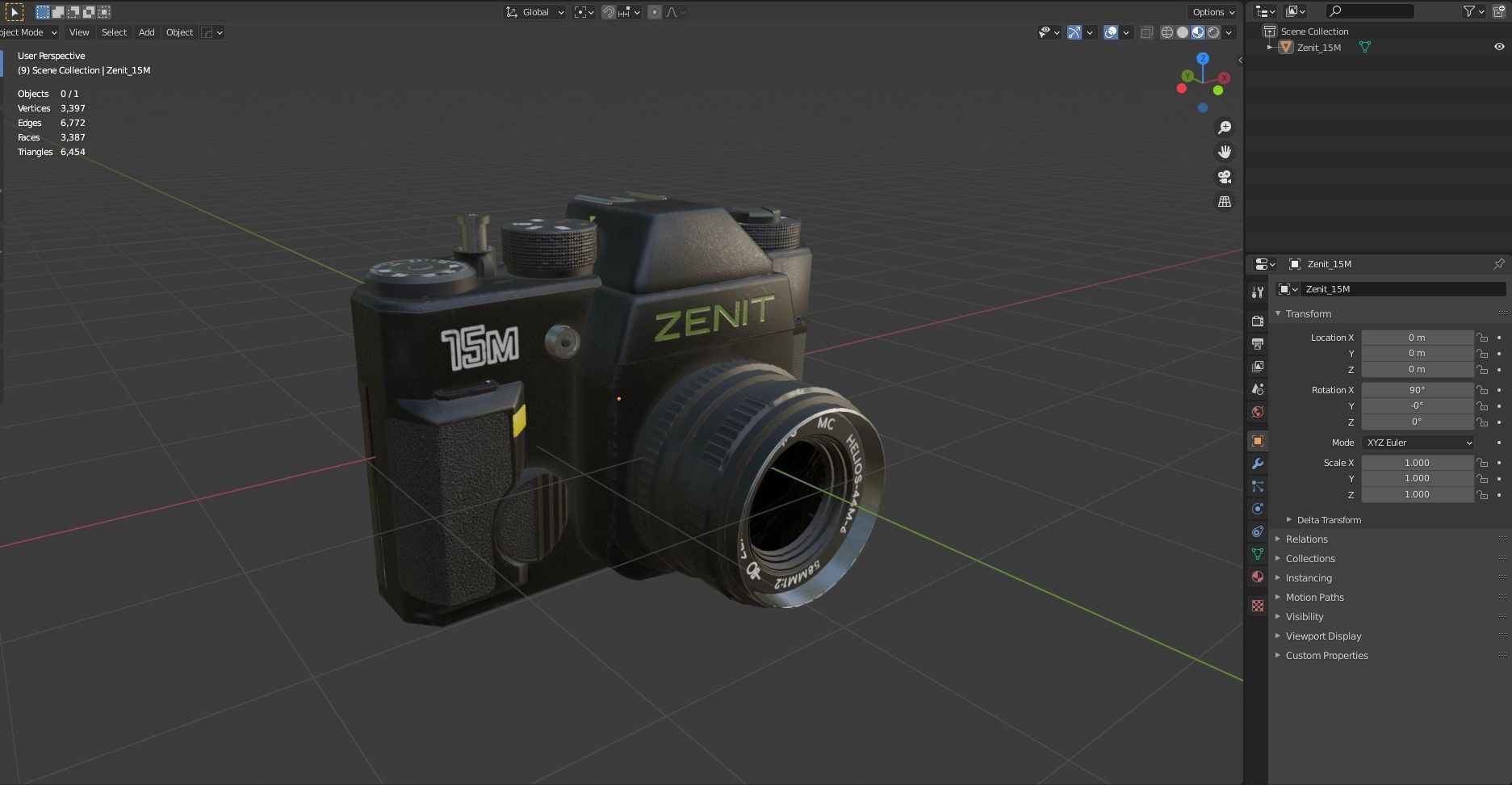1512x785 pixels.
Task: Click the hand pan view icon
Action: pyautogui.click(x=1225, y=152)
